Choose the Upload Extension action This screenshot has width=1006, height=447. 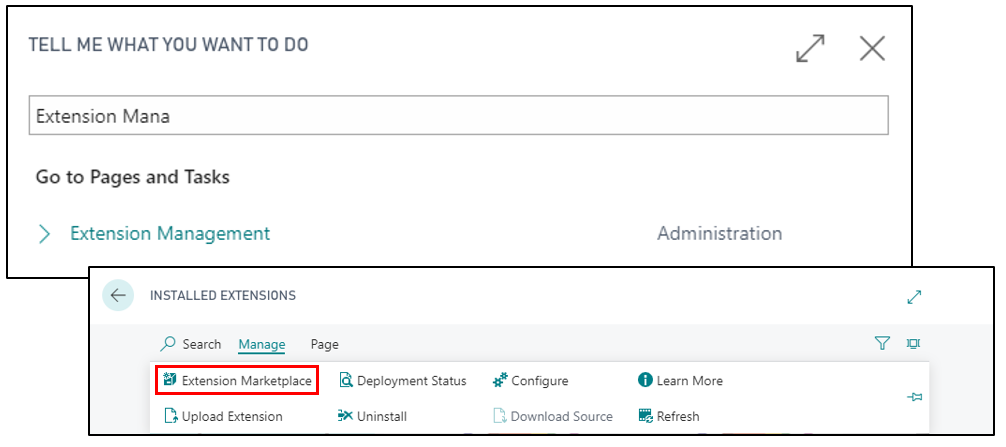(223, 416)
